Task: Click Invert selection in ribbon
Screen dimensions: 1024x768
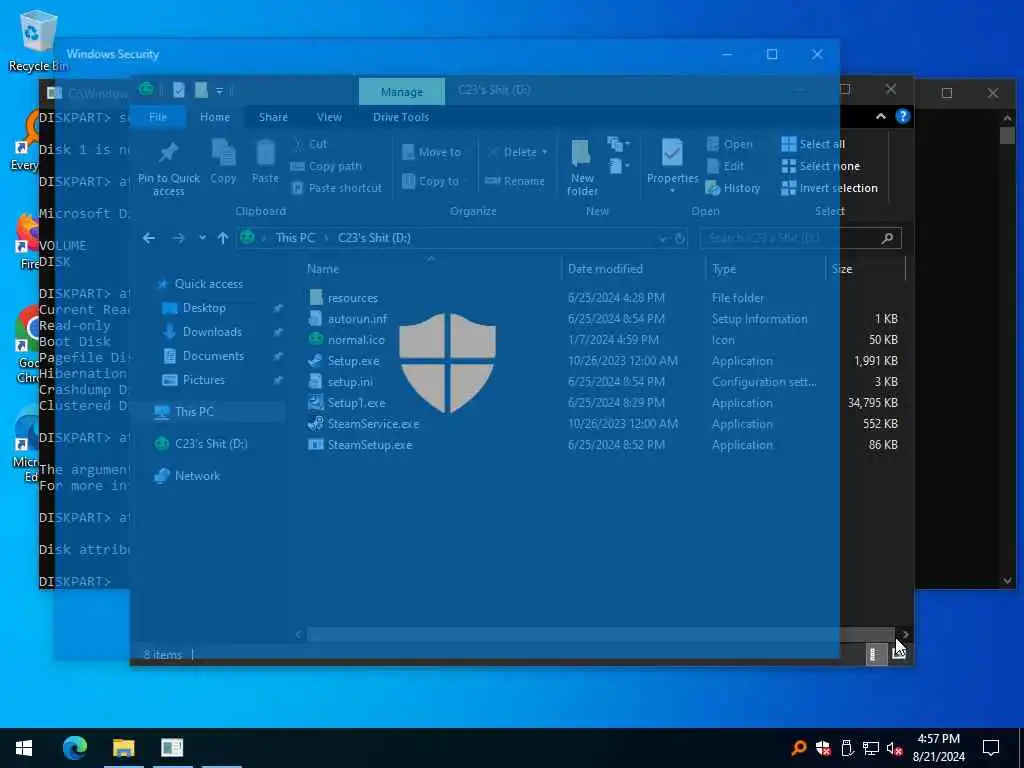Action: [829, 188]
